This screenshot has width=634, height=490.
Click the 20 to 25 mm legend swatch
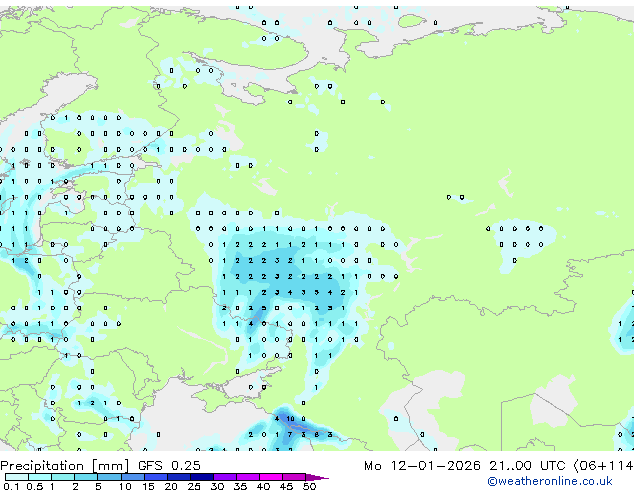[178, 477]
